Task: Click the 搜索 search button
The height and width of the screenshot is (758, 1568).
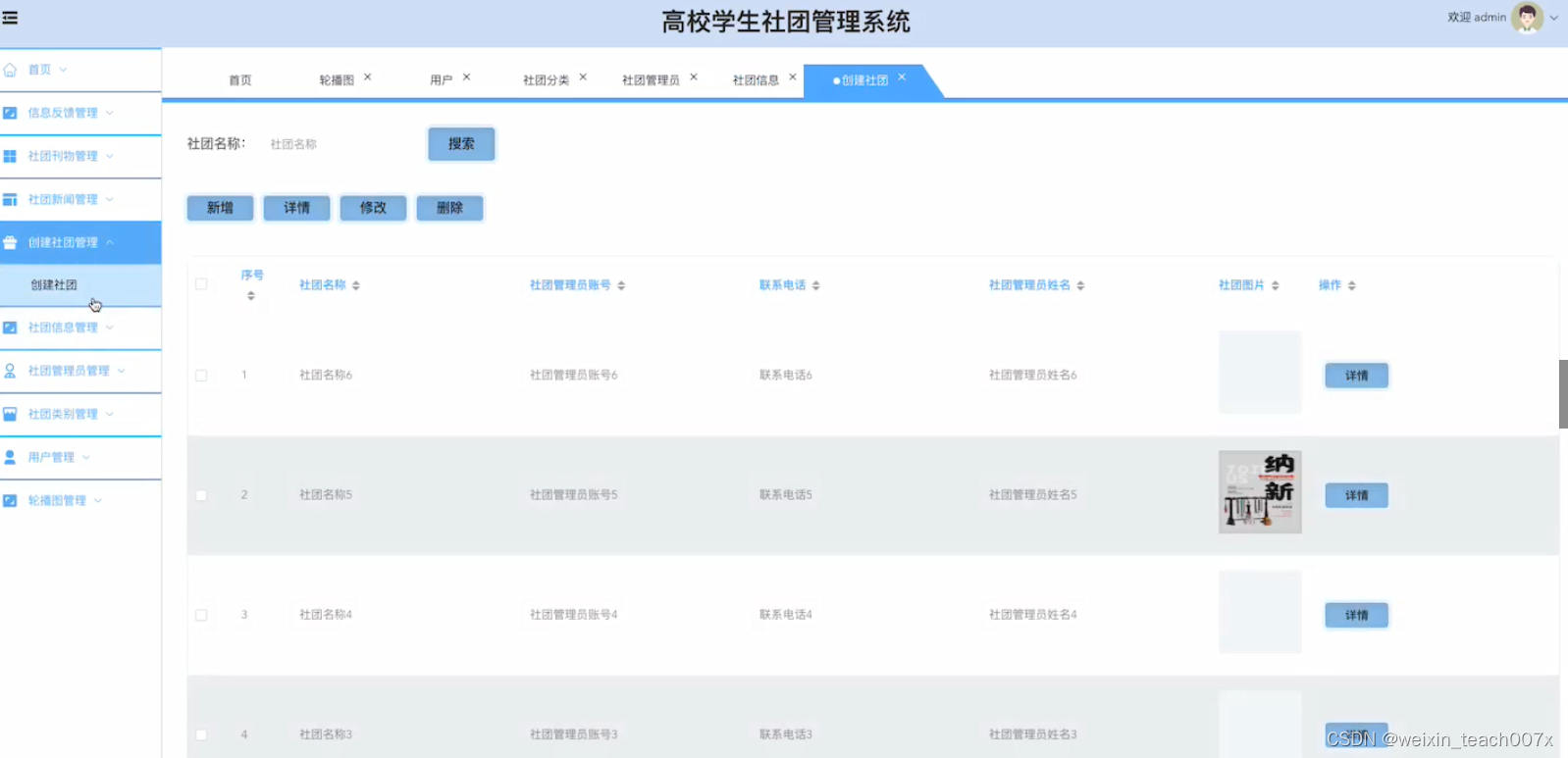Action: pyautogui.click(x=461, y=144)
